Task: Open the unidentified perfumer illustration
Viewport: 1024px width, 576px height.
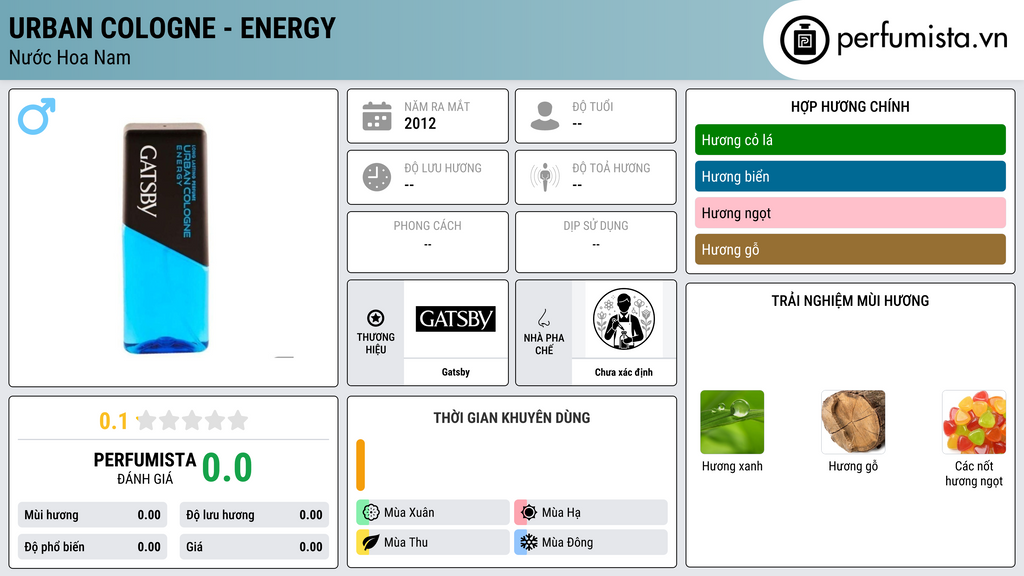Action: click(x=624, y=319)
